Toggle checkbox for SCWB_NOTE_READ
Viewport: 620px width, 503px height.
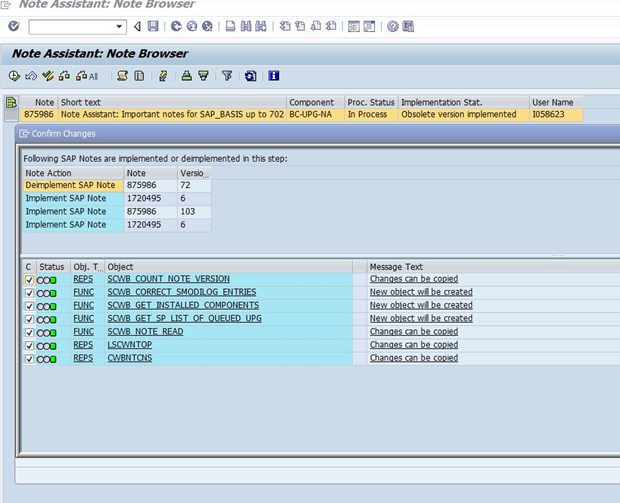[29, 333]
